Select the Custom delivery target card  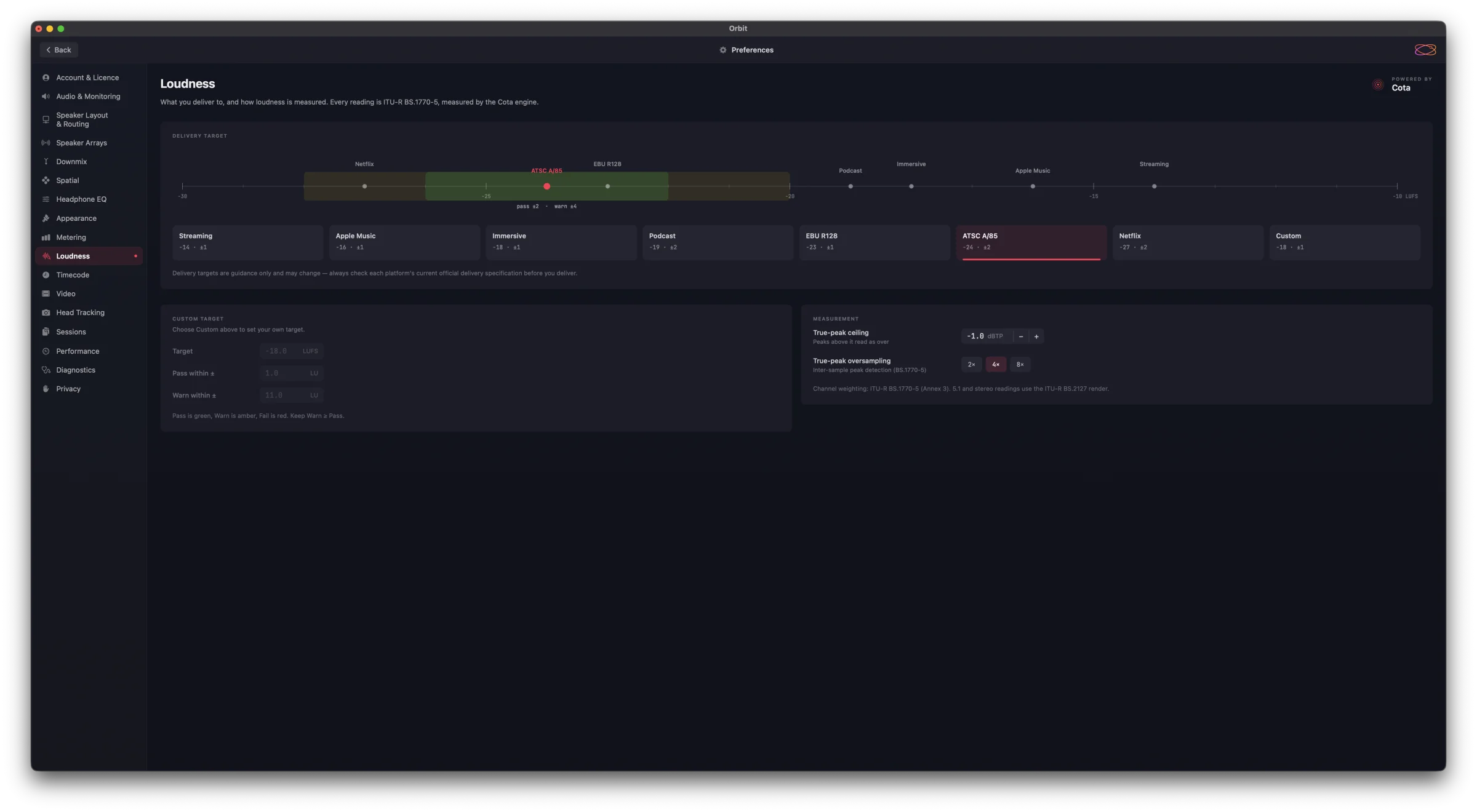pos(1345,242)
